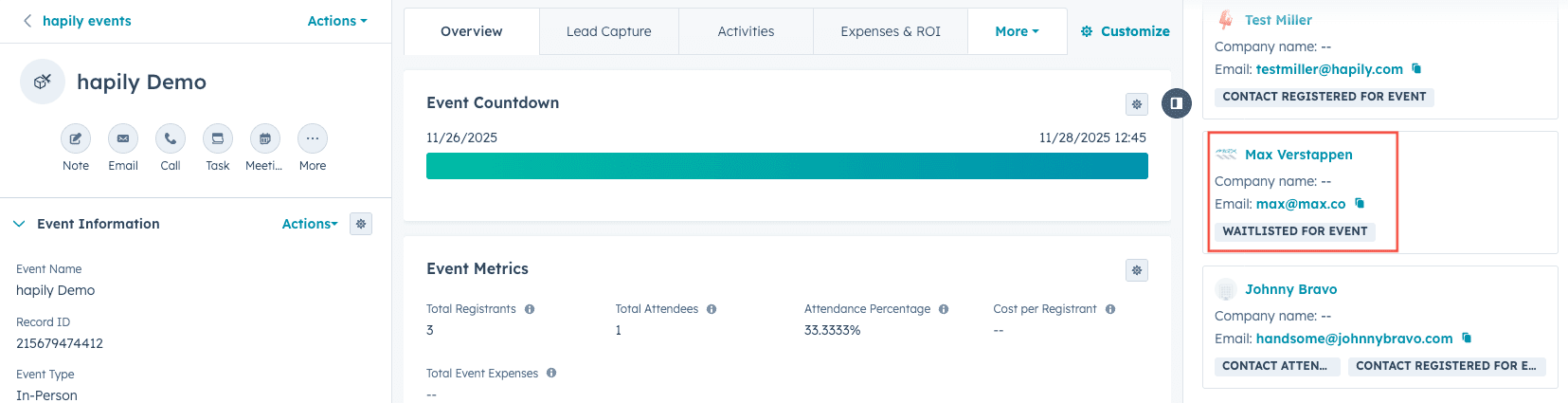The height and width of the screenshot is (403, 1568).
Task: Switch to the Expenses & ROI tab
Action: 891,31
